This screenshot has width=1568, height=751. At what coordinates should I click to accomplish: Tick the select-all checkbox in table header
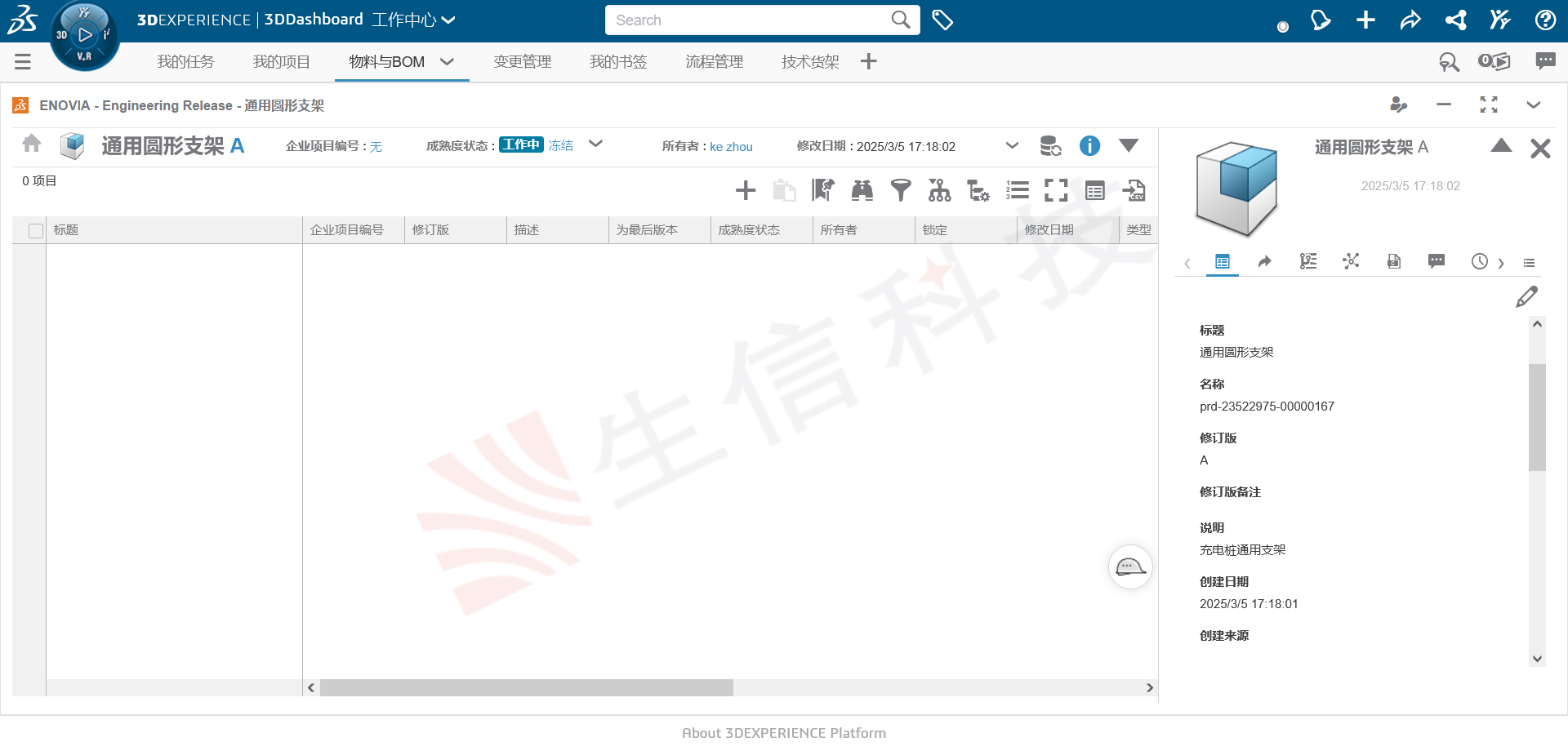point(36,231)
